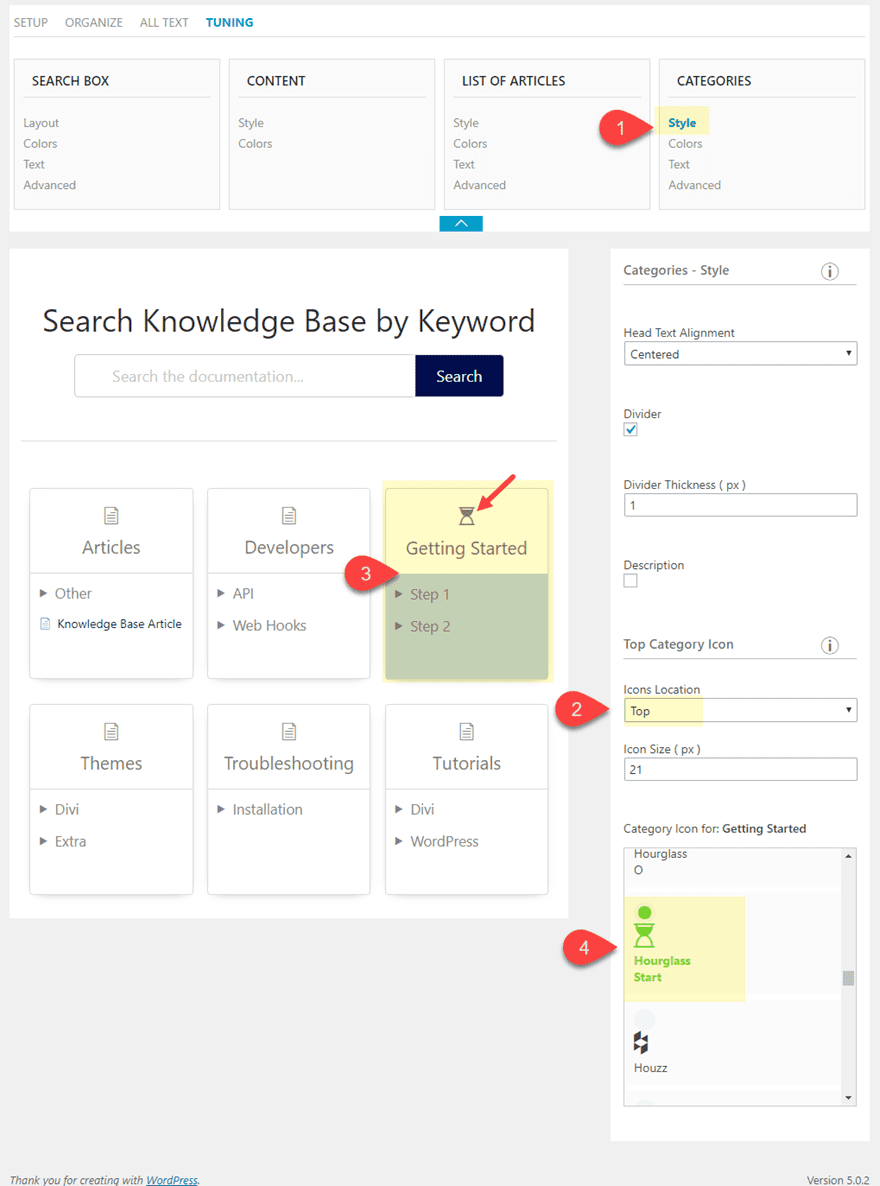Click the Knowledge Base Article document icon

(x=45, y=622)
